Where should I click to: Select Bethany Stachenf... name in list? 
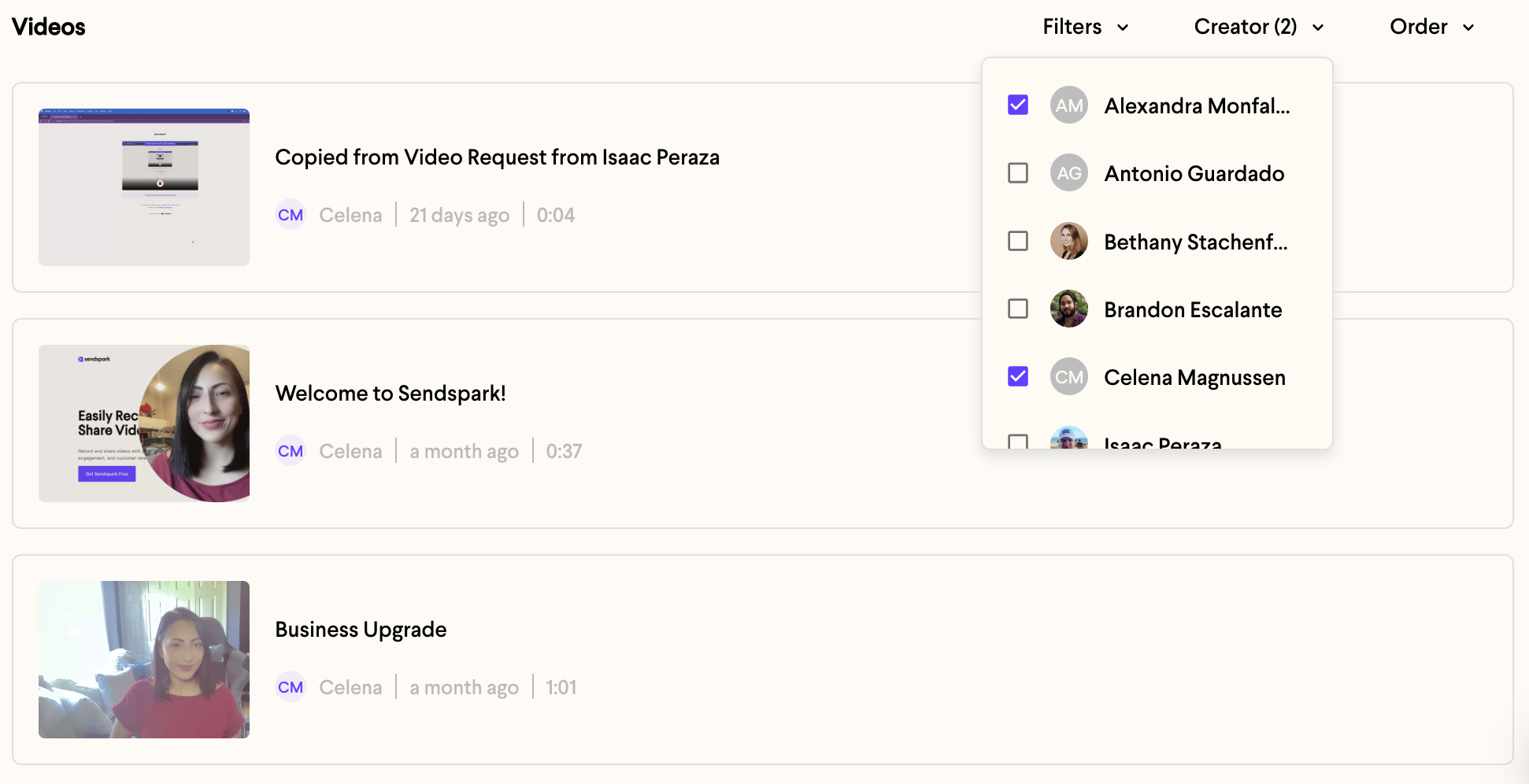tap(1196, 242)
